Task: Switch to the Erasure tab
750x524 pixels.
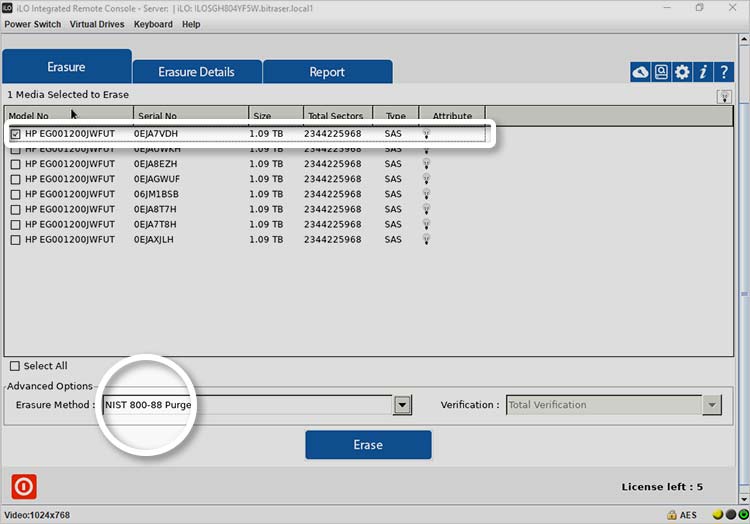Action: click(66, 67)
